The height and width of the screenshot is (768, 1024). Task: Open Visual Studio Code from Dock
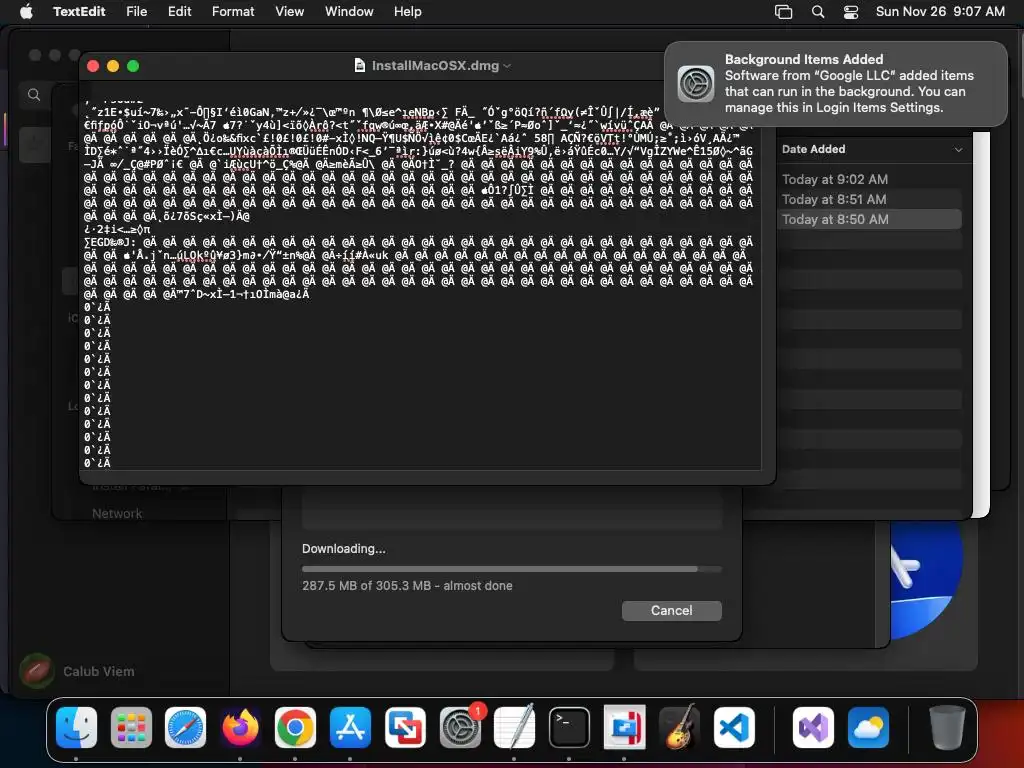click(x=734, y=727)
